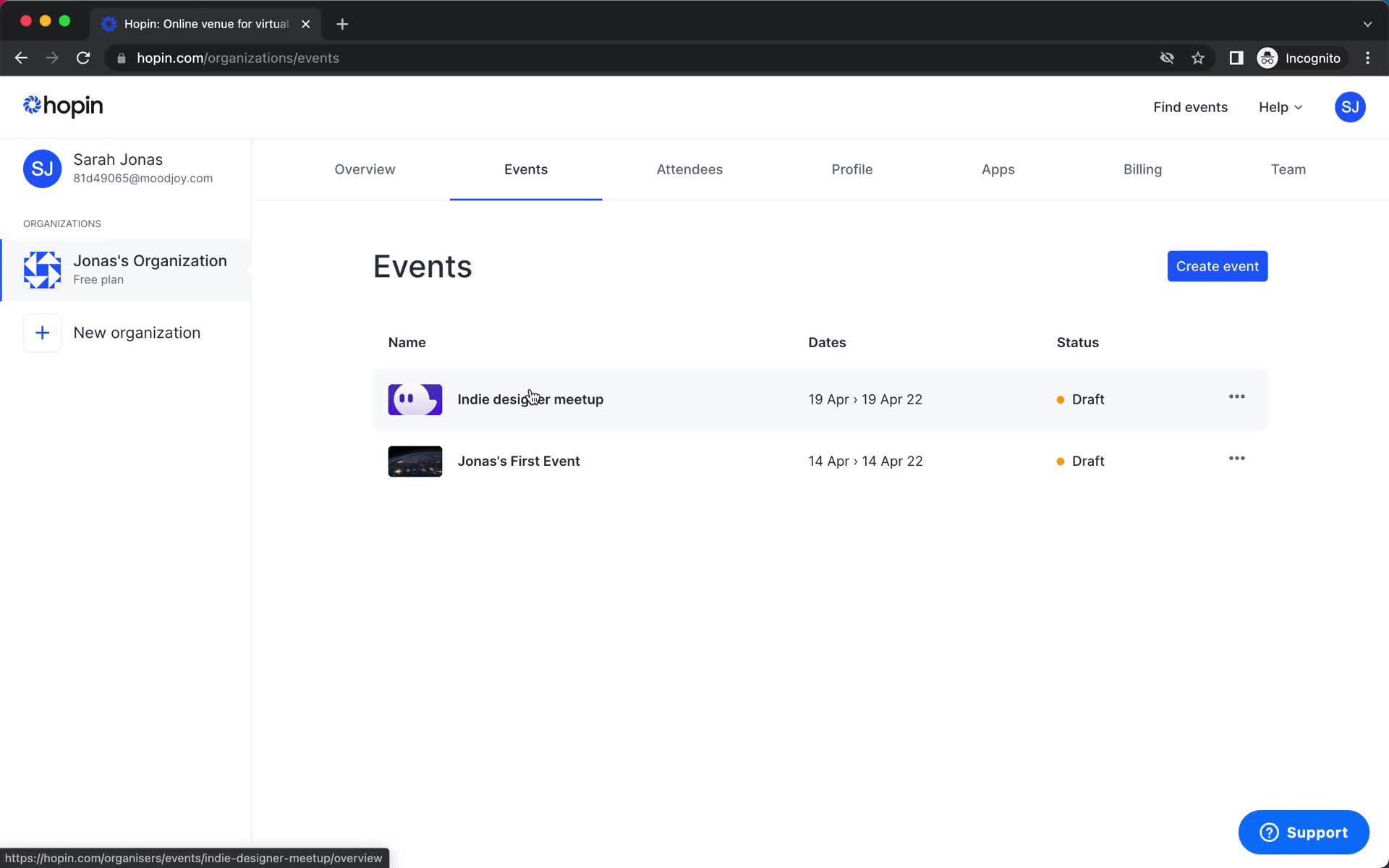Toggle the browser side panel icon

pyautogui.click(x=1236, y=58)
